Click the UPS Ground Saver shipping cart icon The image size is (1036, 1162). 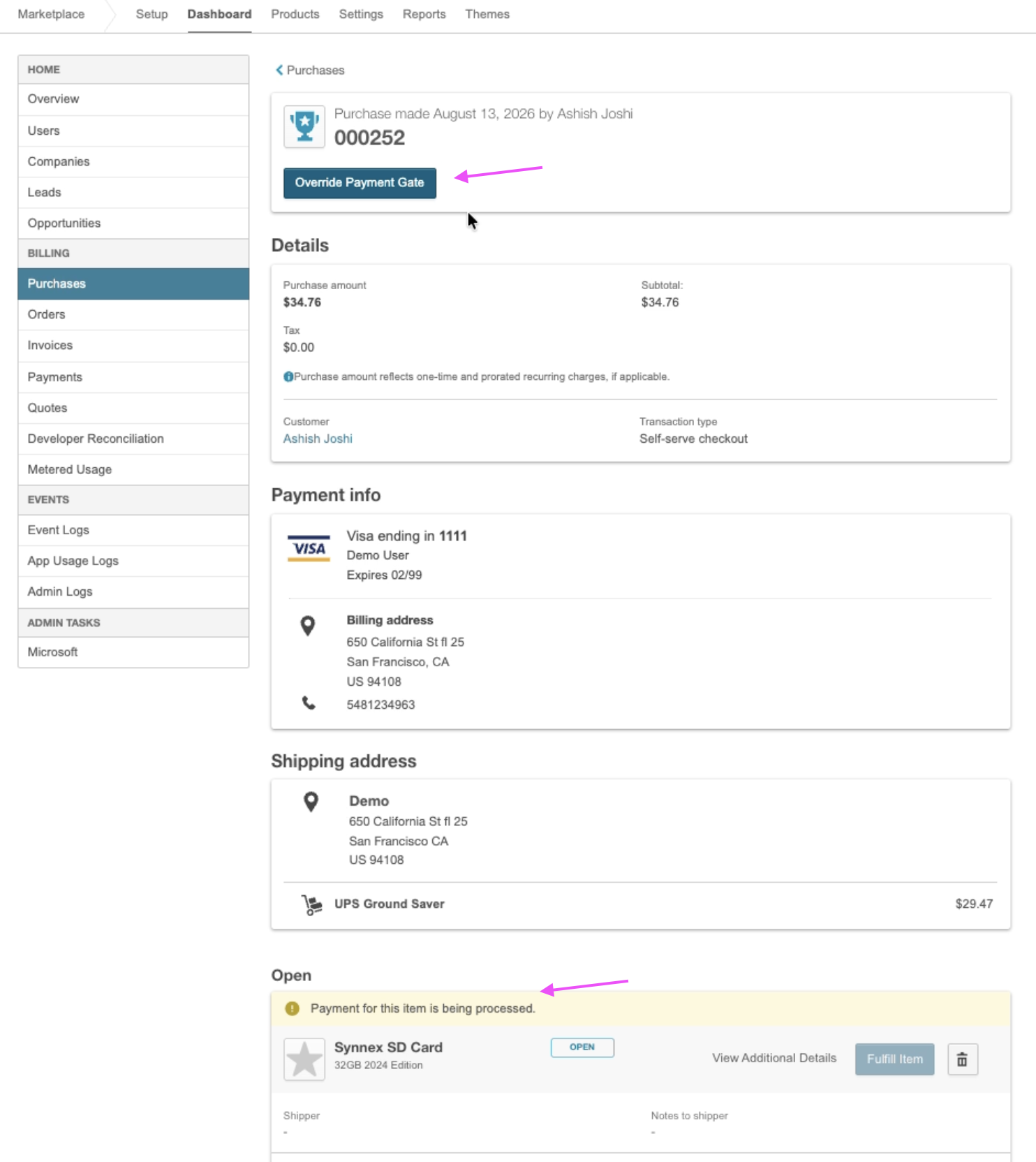(x=311, y=904)
